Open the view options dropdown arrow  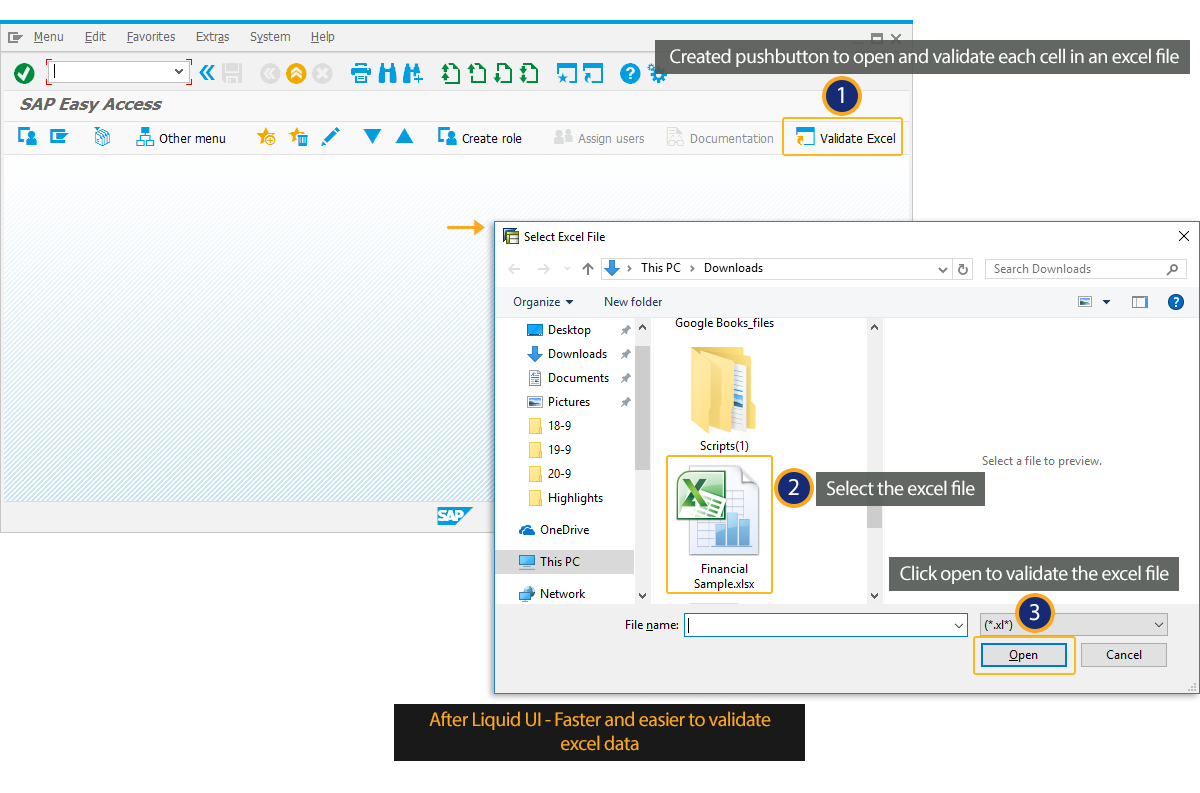click(x=1107, y=302)
